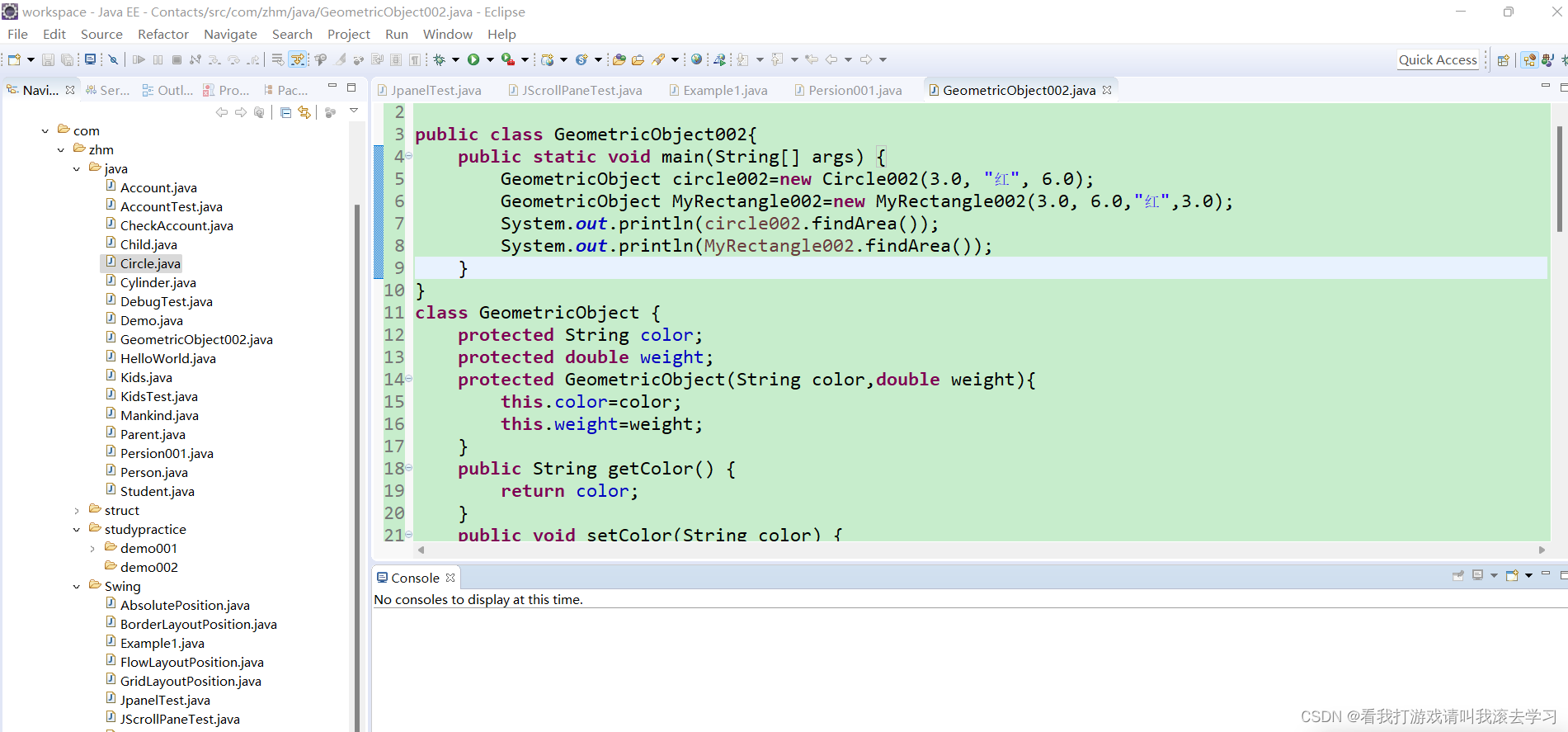Close the Console view tab
This screenshot has height=732, width=1568.
pyautogui.click(x=450, y=578)
